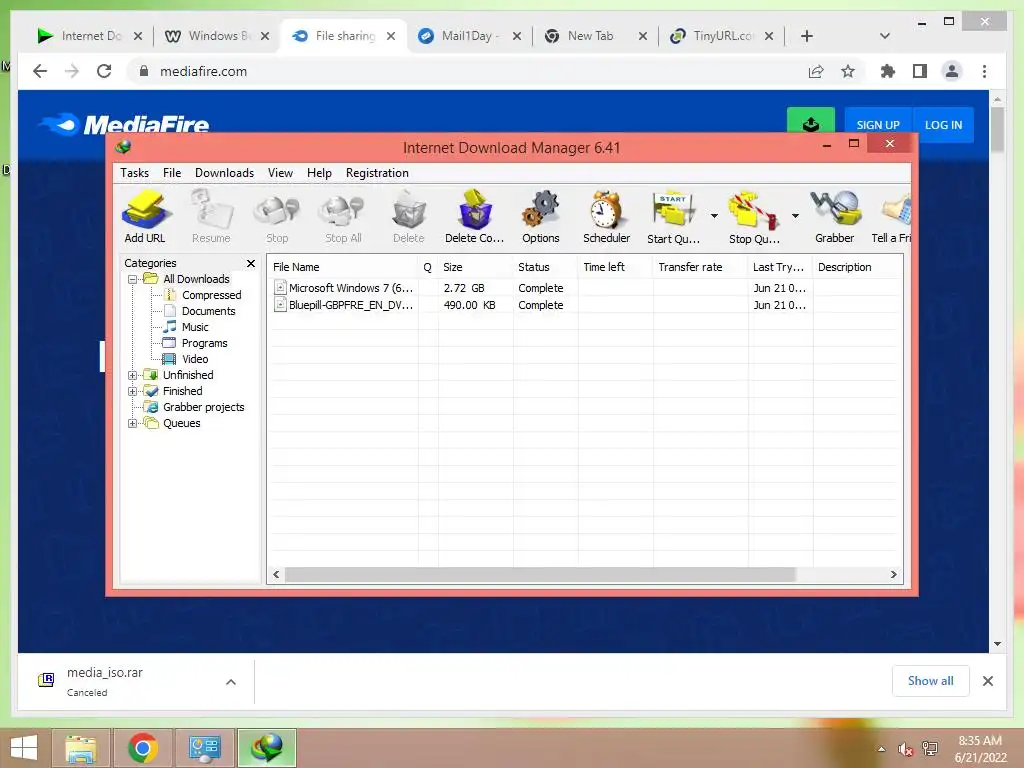This screenshot has width=1024, height=768.
Task: Click the LOG IN button on MediaFire
Action: [x=943, y=124]
